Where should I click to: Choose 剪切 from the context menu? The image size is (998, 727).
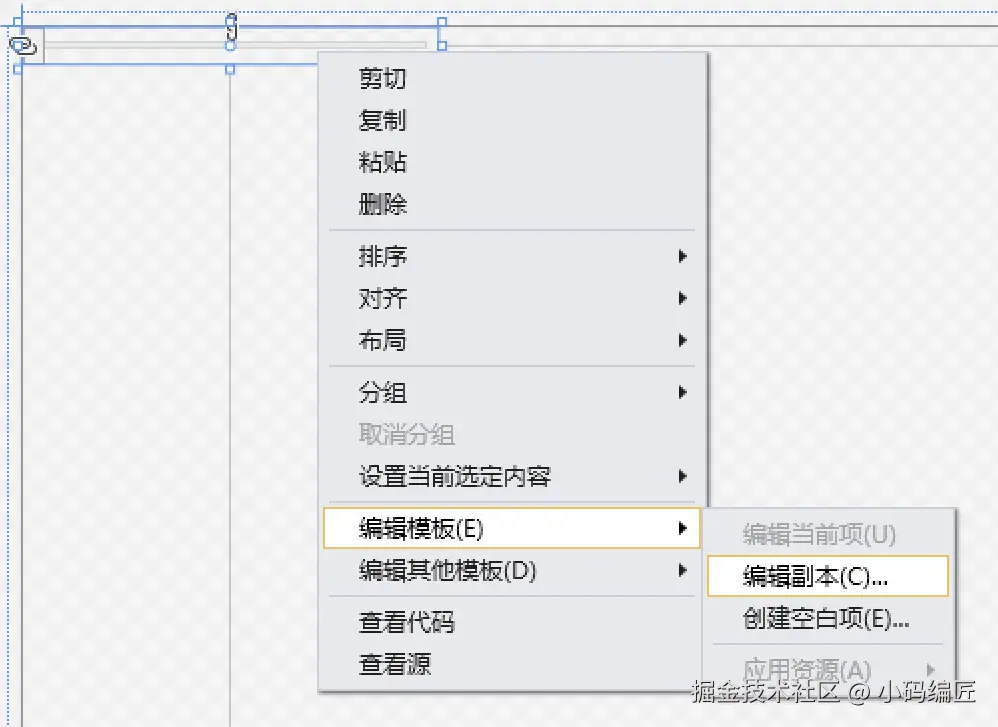[x=512, y=78]
